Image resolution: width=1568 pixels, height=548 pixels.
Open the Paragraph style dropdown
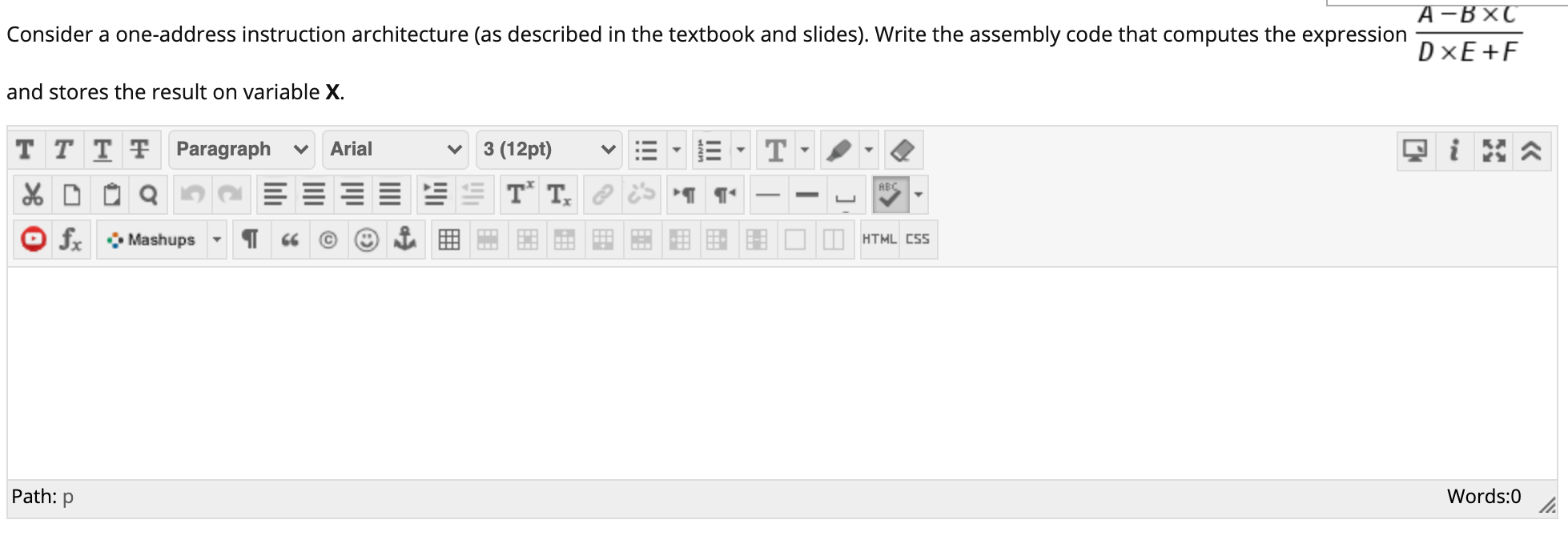pos(240,149)
